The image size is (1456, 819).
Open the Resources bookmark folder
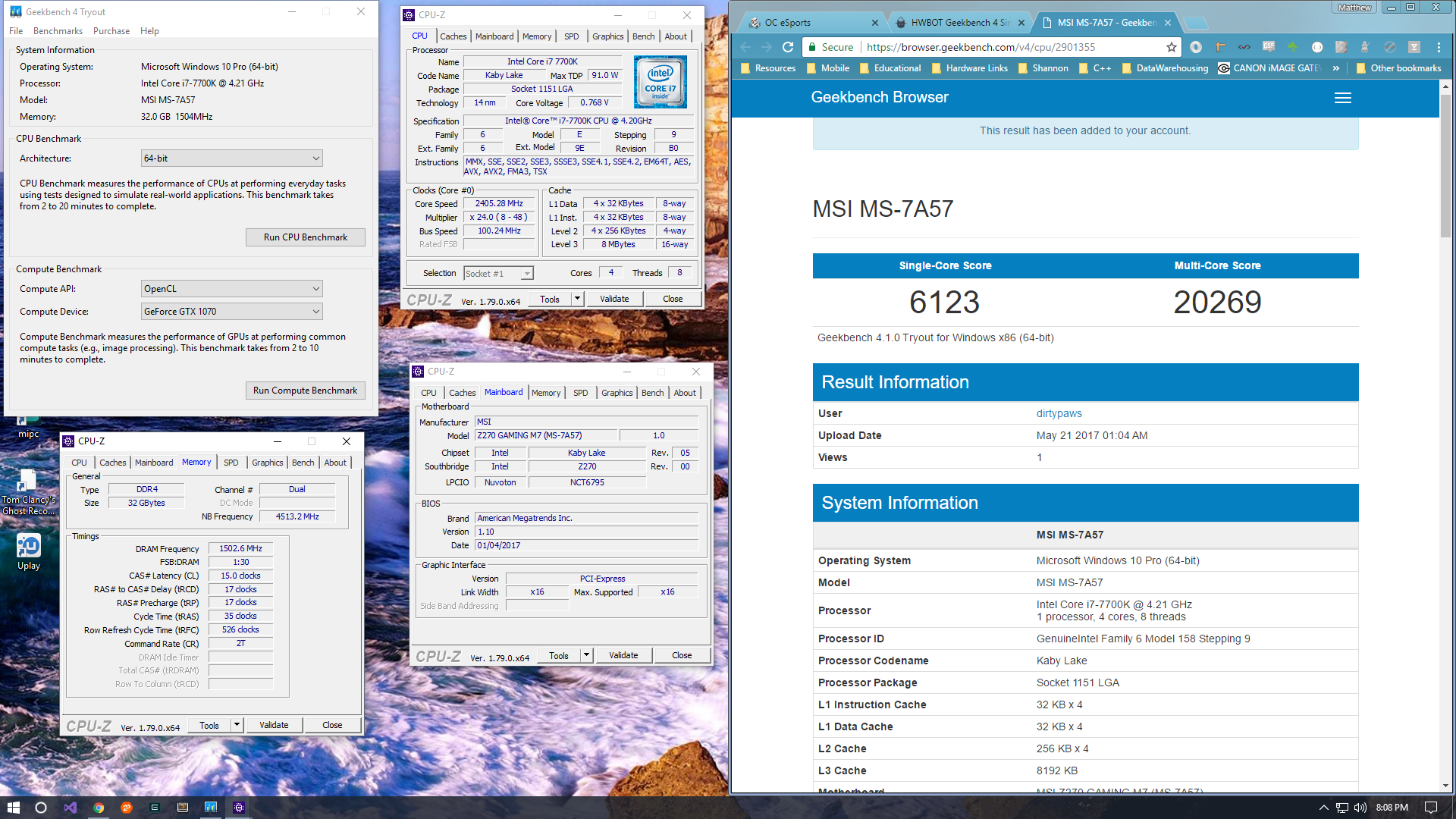pos(768,68)
